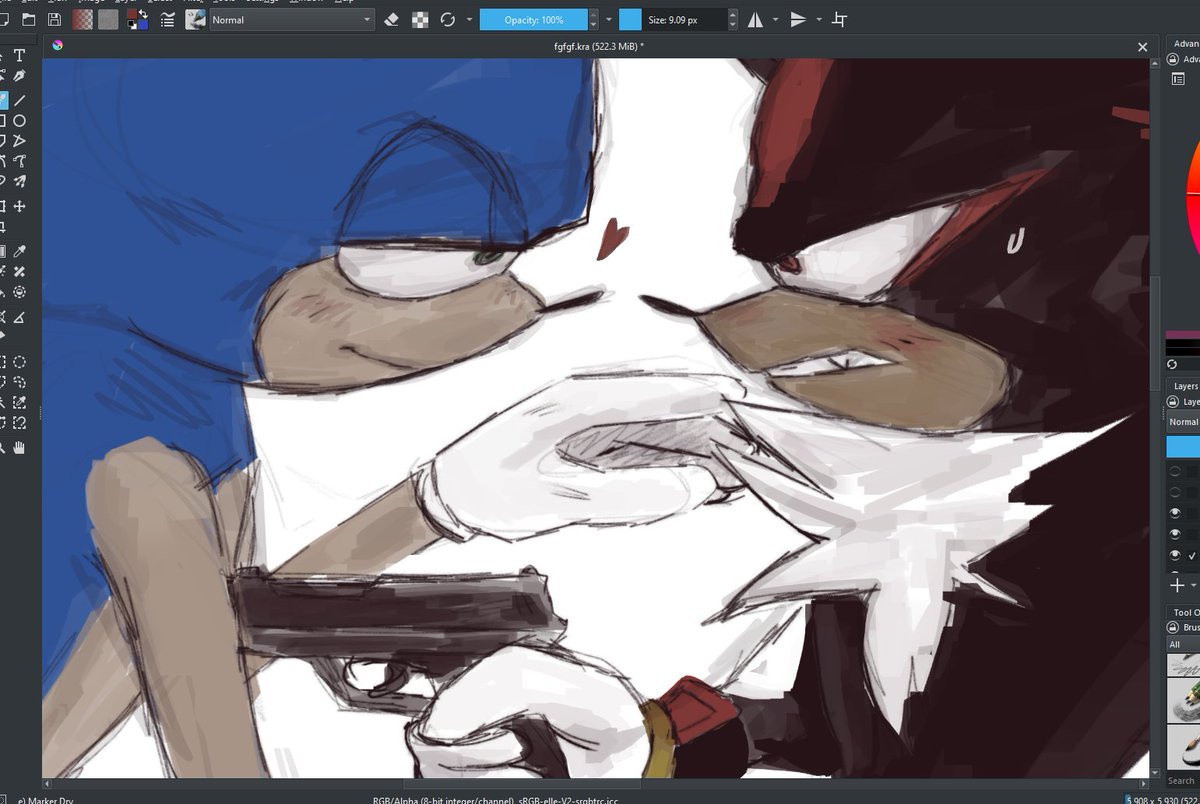Save the document with the floppy icon
The height and width of the screenshot is (804, 1200).
point(54,19)
